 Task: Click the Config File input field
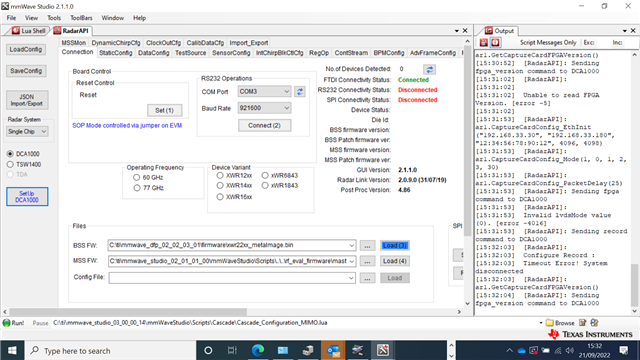(232, 278)
